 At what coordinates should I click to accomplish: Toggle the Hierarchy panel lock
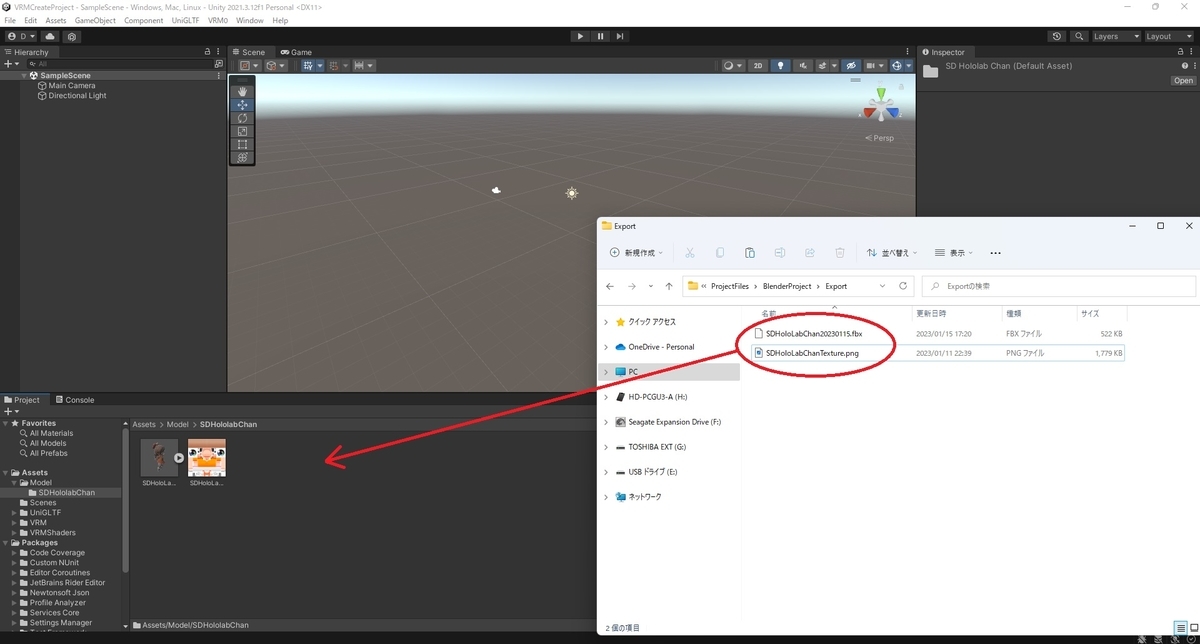pos(207,52)
